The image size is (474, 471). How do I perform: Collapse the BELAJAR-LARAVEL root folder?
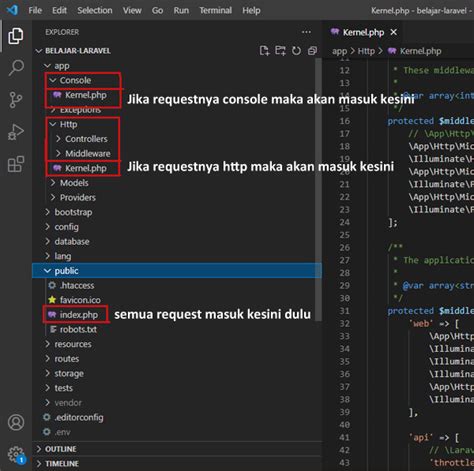(177, 51)
